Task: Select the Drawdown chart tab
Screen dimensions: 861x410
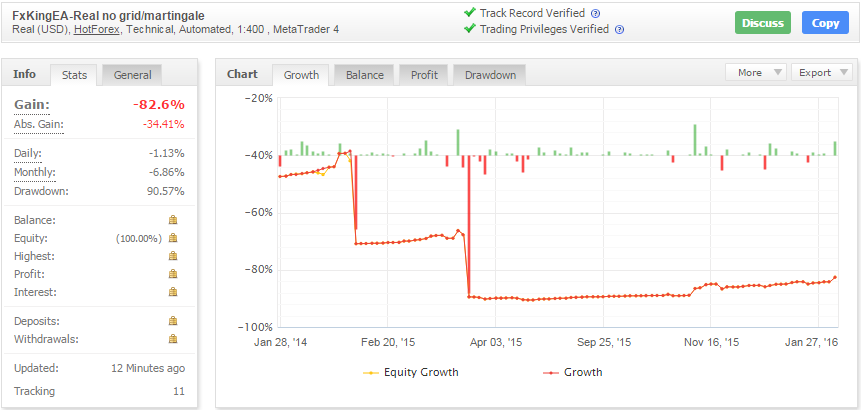Action: point(490,75)
